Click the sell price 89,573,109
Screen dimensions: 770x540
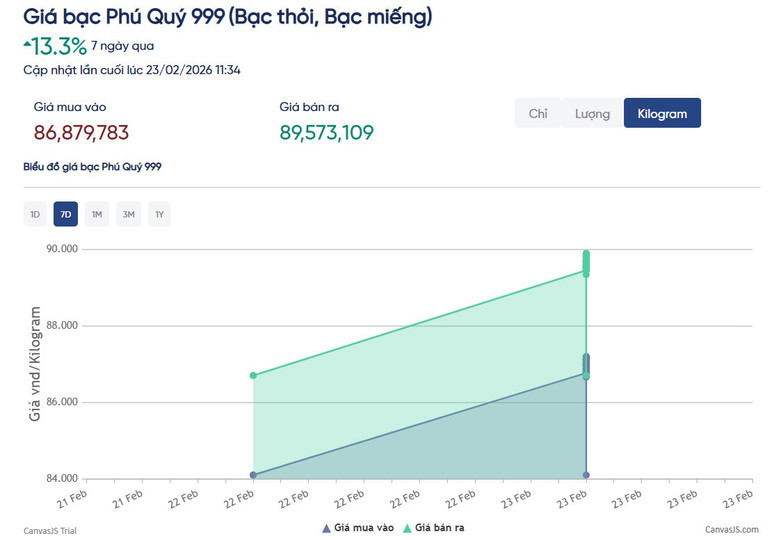coord(326,133)
